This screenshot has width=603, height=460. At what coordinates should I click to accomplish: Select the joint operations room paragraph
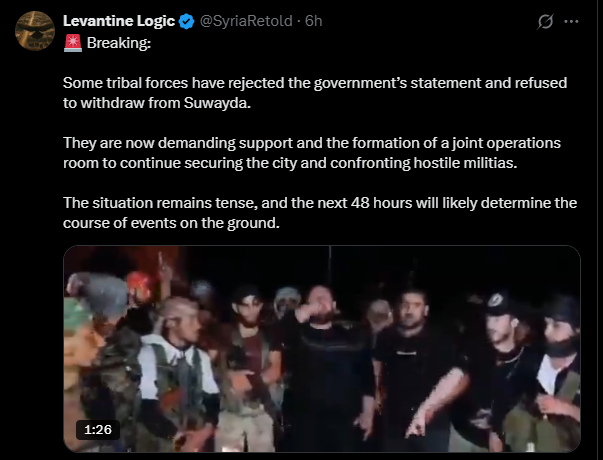tap(312, 153)
